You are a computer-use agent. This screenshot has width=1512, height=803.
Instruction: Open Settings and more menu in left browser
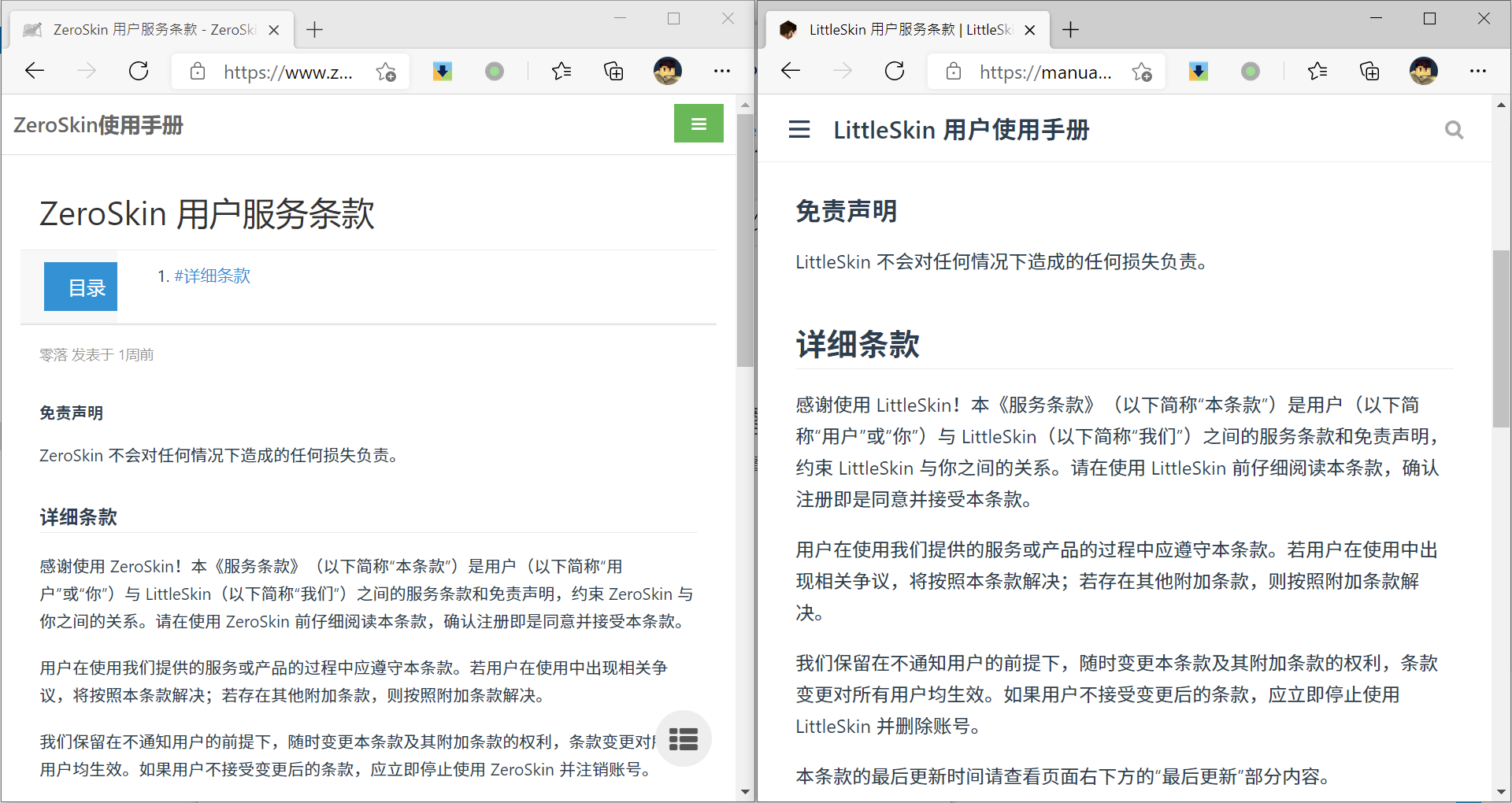point(721,72)
